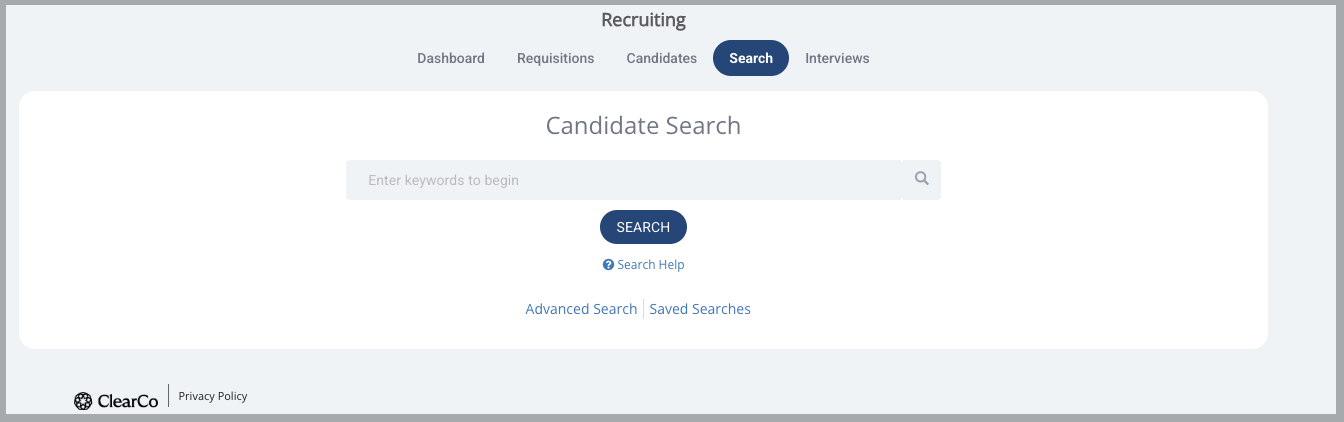Click the ClearCo circular logo icon

point(83,401)
